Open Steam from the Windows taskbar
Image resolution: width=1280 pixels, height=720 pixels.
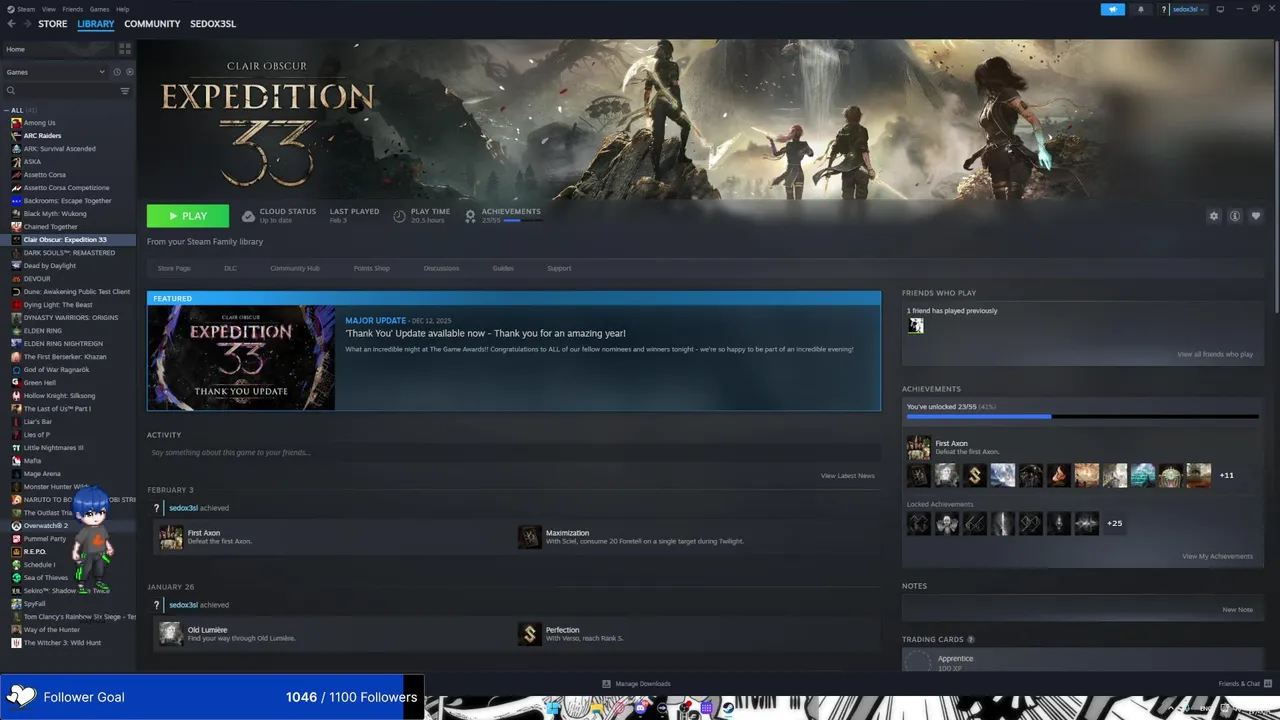[728, 708]
